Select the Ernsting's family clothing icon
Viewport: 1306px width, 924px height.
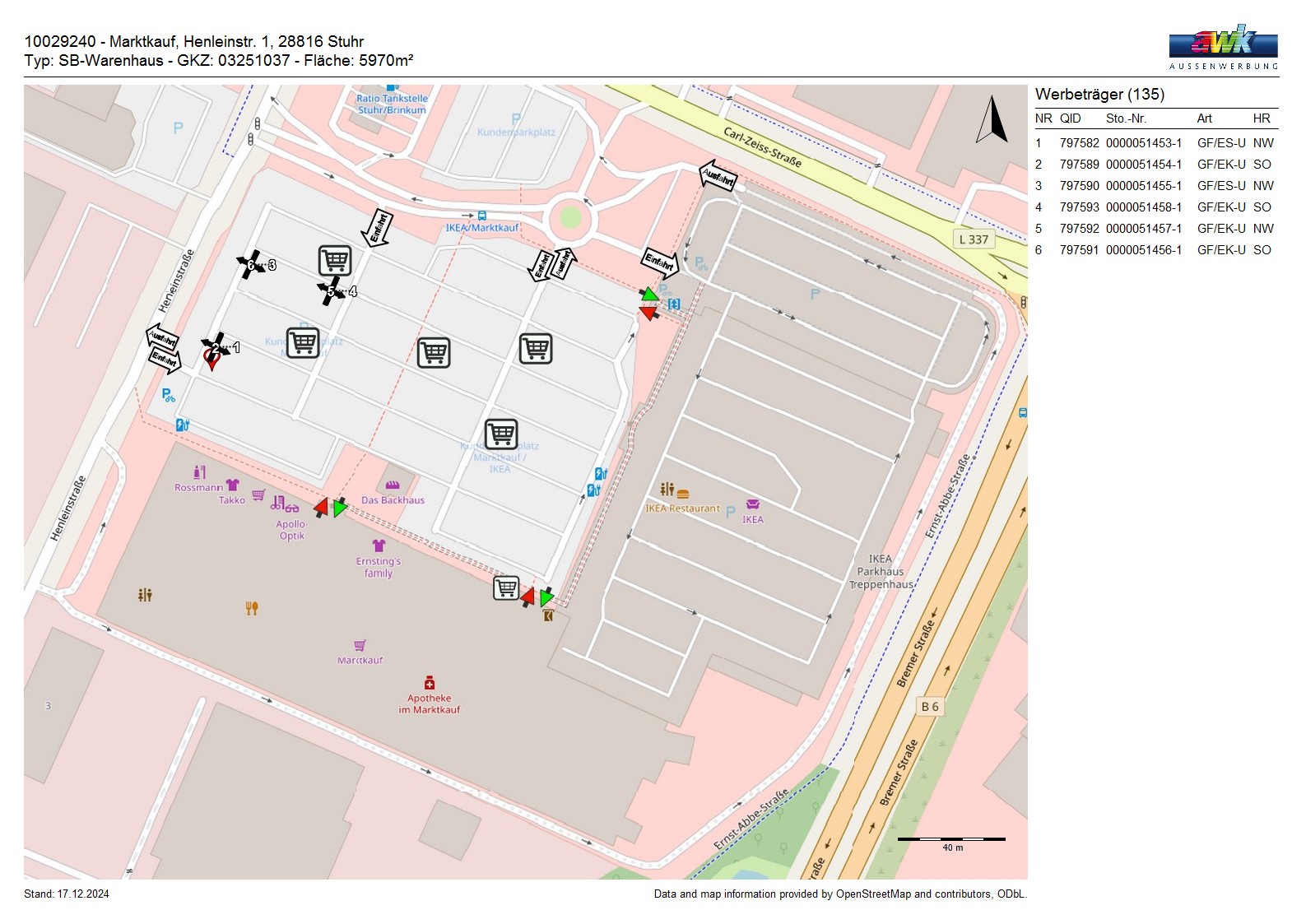tap(379, 546)
